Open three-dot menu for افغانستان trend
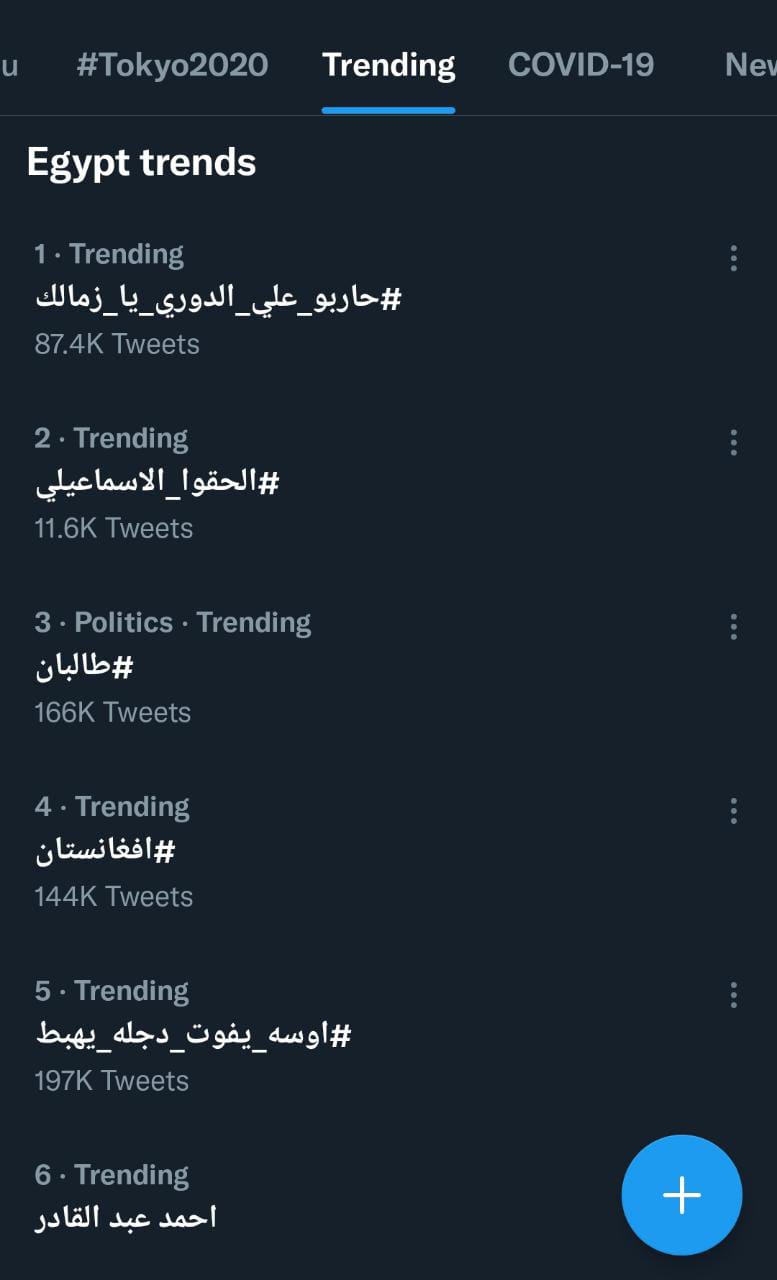 point(734,811)
